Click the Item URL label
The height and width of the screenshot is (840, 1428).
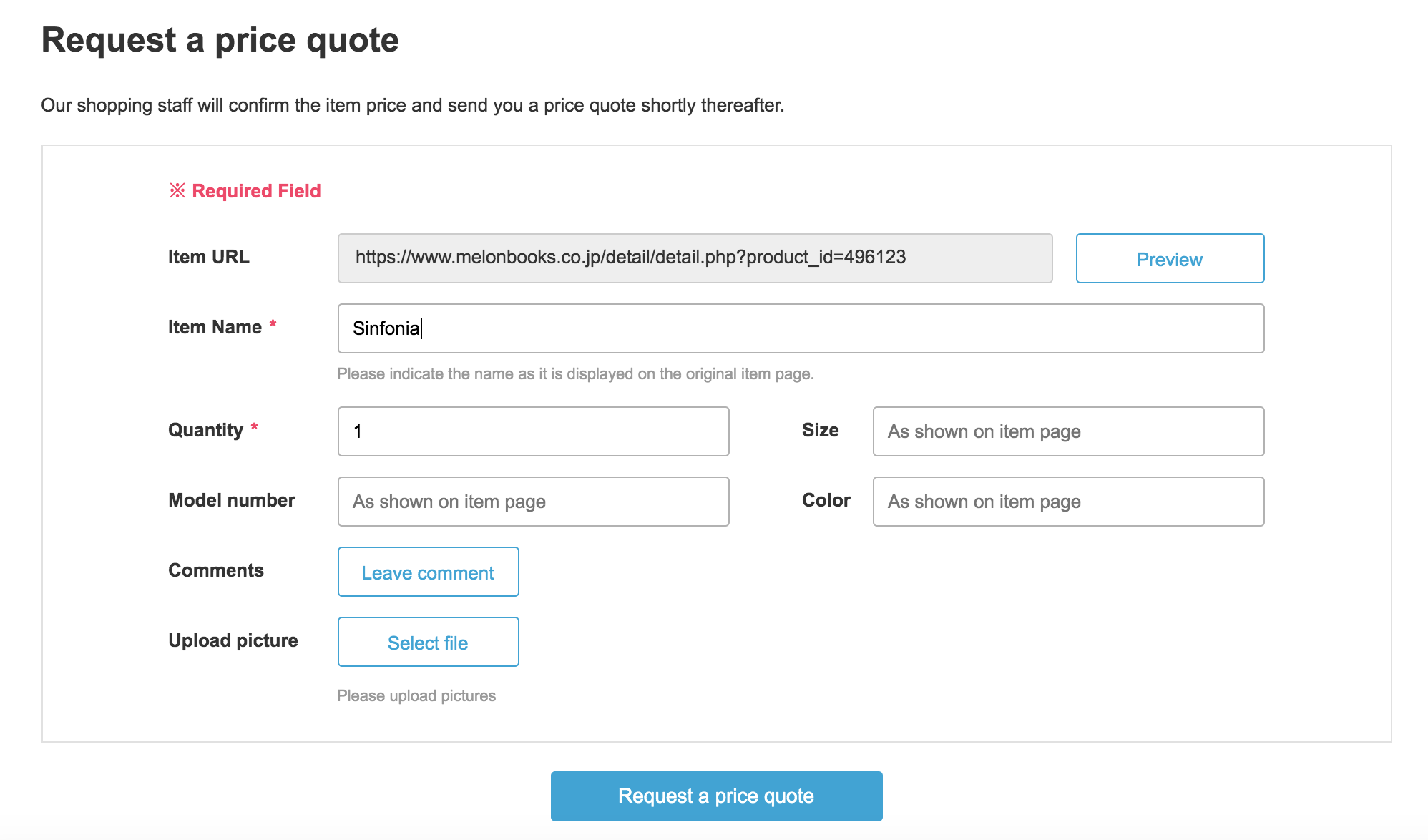pyautogui.click(x=209, y=257)
